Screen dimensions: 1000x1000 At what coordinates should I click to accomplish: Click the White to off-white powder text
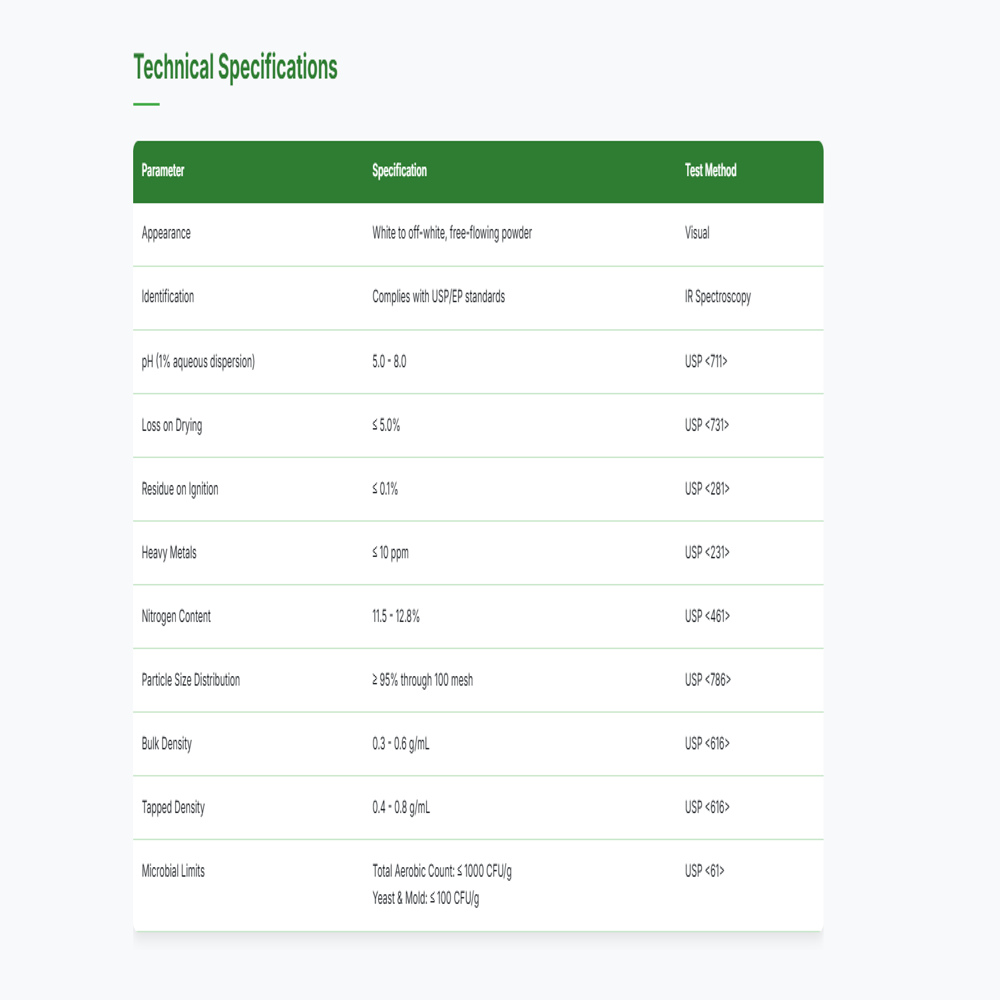pyautogui.click(x=452, y=233)
